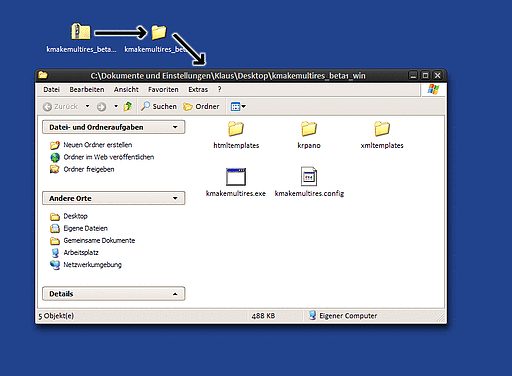Viewport: 512px width, 376px height.
Task: Open the view mode dropdown
Action: pyautogui.click(x=238, y=107)
